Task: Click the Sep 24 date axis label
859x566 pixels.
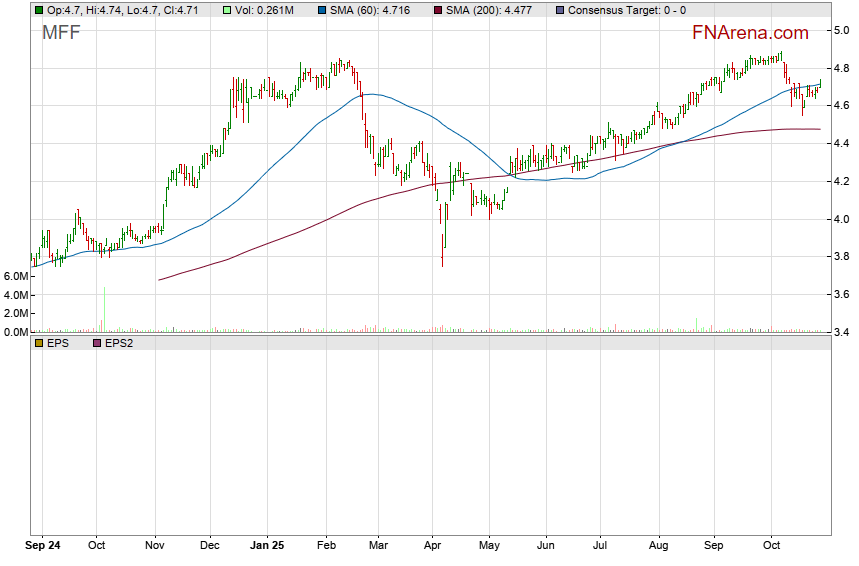Action: (42, 548)
